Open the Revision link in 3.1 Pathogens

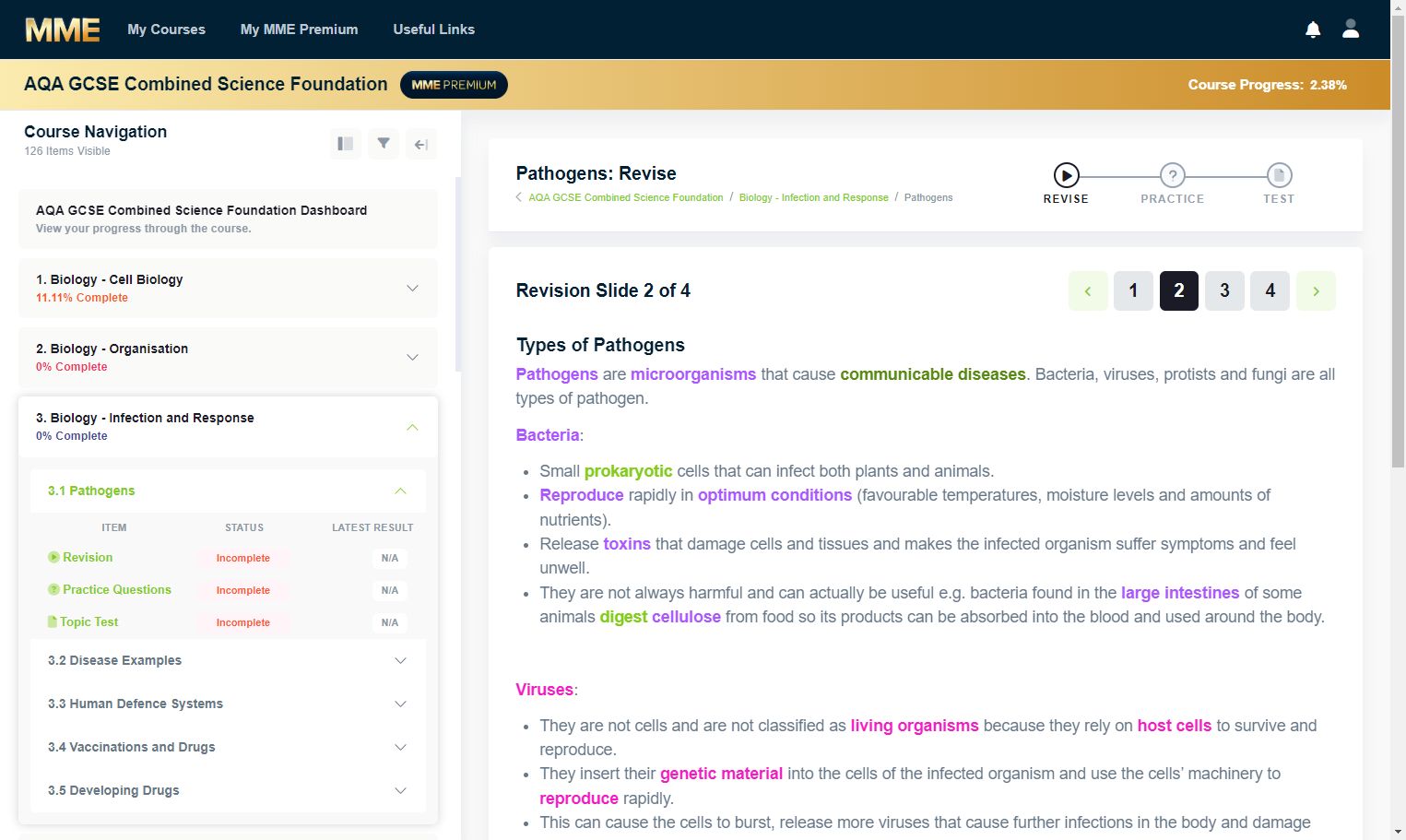(x=88, y=557)
